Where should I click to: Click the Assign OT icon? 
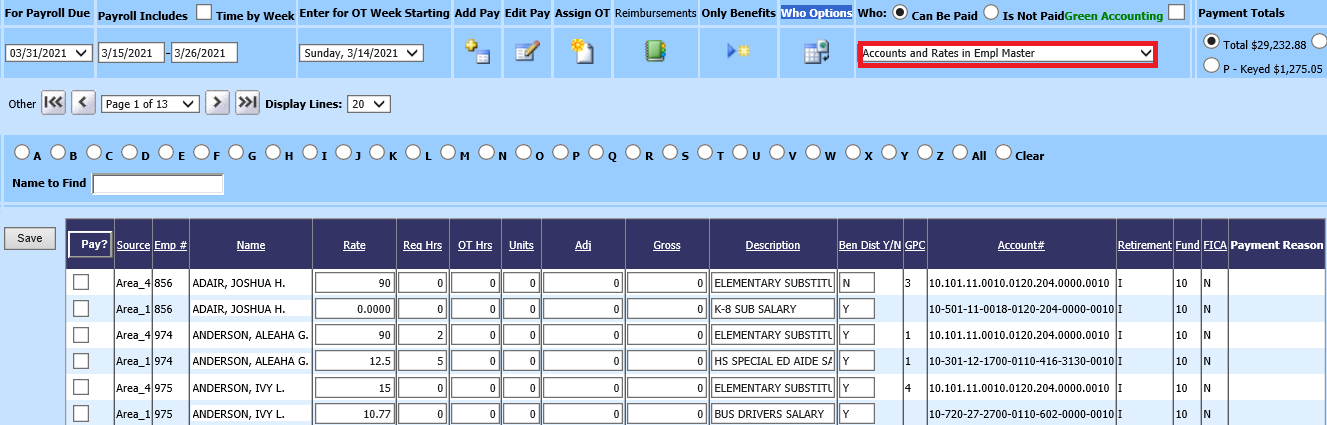[582, 53]
